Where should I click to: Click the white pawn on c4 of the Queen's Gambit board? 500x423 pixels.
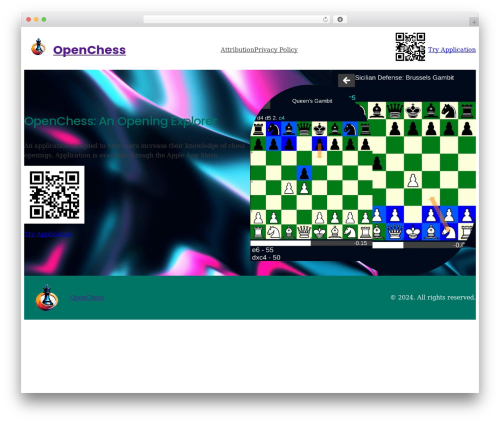pyautogui.click(x=289, y=188)
